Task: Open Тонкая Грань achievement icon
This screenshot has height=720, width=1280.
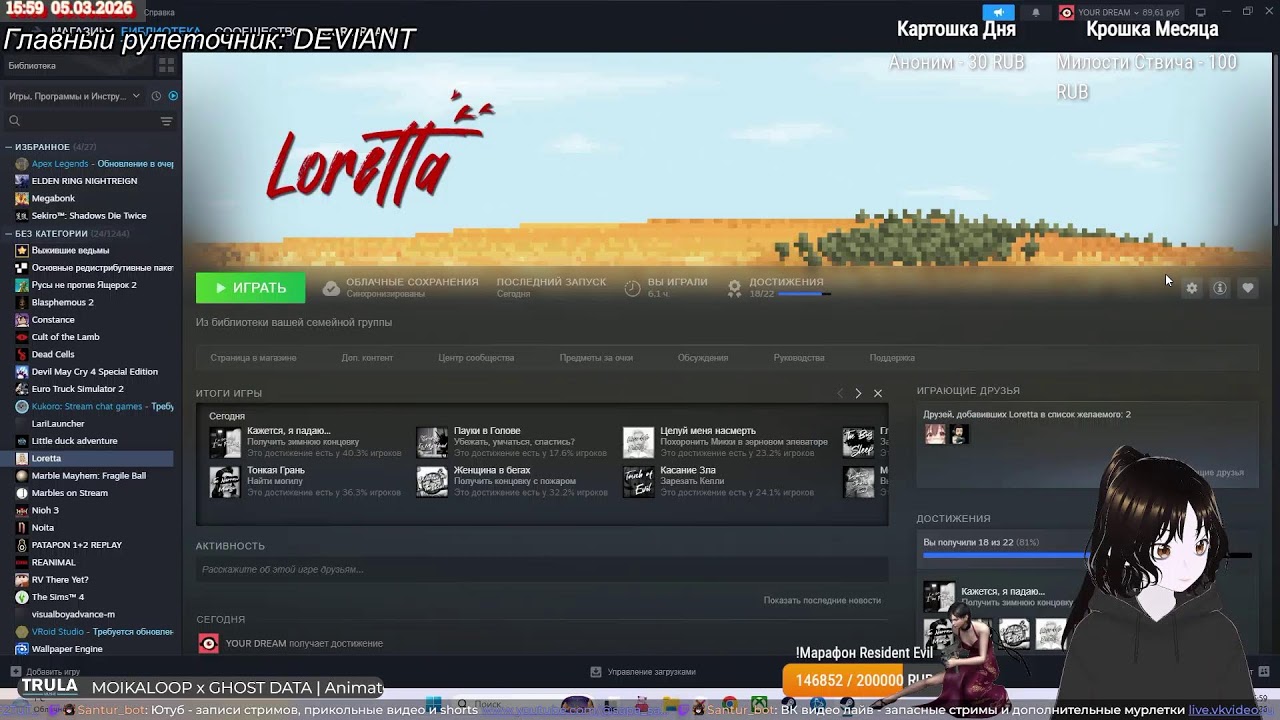Action: pos(225,481)
